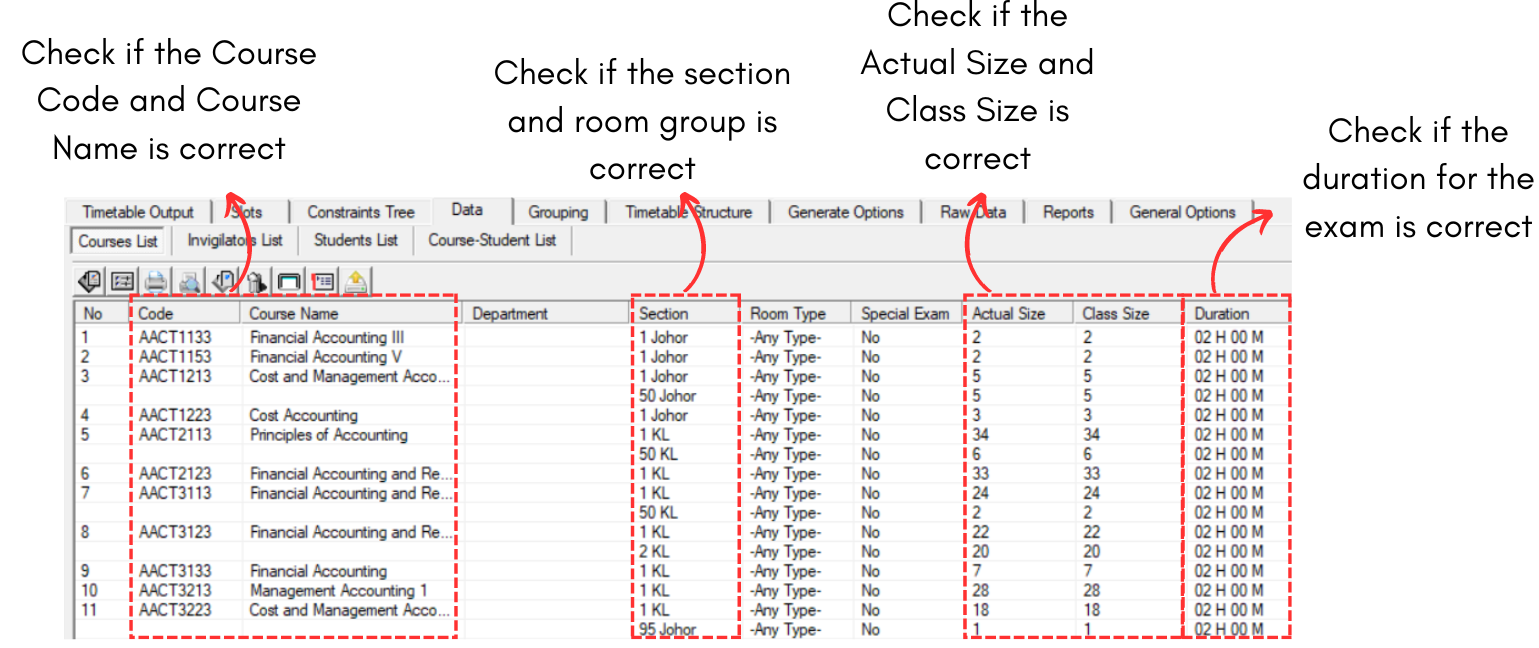Screen dimensions: 1539x648
Task: Click the sliders options icon in the toolbar
Action: click(x=123, y=282)
